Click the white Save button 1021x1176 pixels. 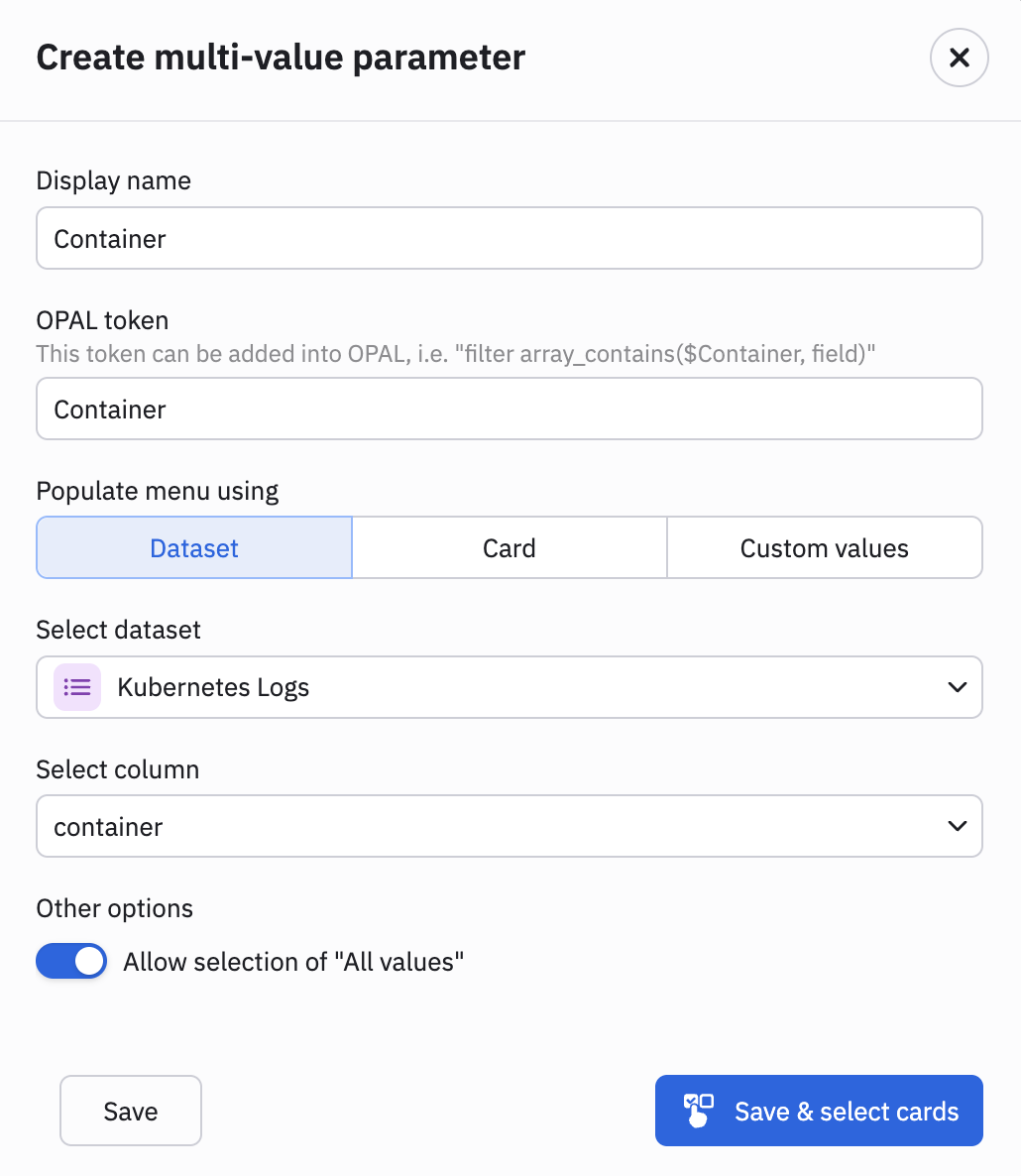[x=131, y=1111]
